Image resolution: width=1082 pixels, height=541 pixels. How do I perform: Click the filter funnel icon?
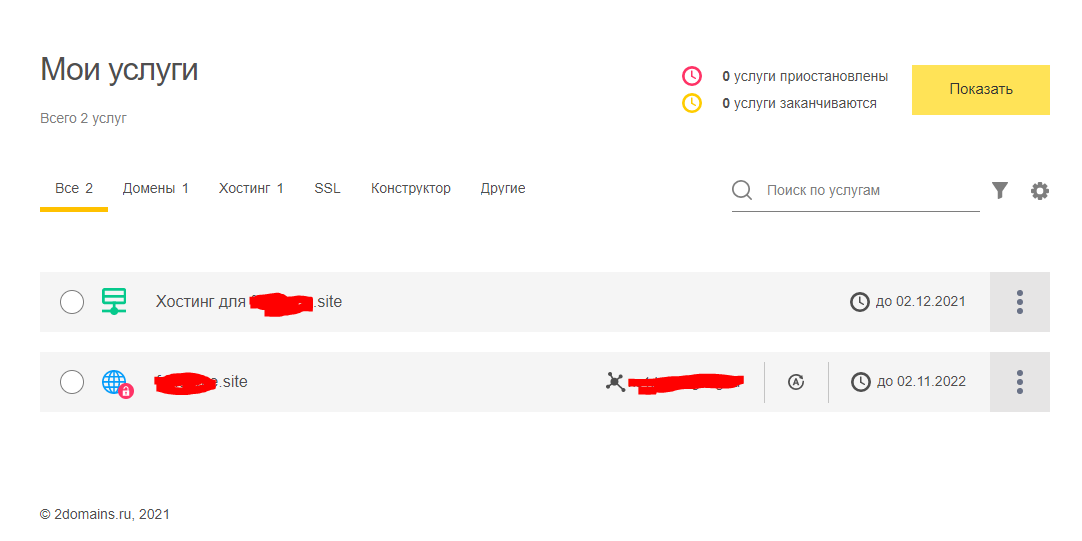[x=1000, y=190]
